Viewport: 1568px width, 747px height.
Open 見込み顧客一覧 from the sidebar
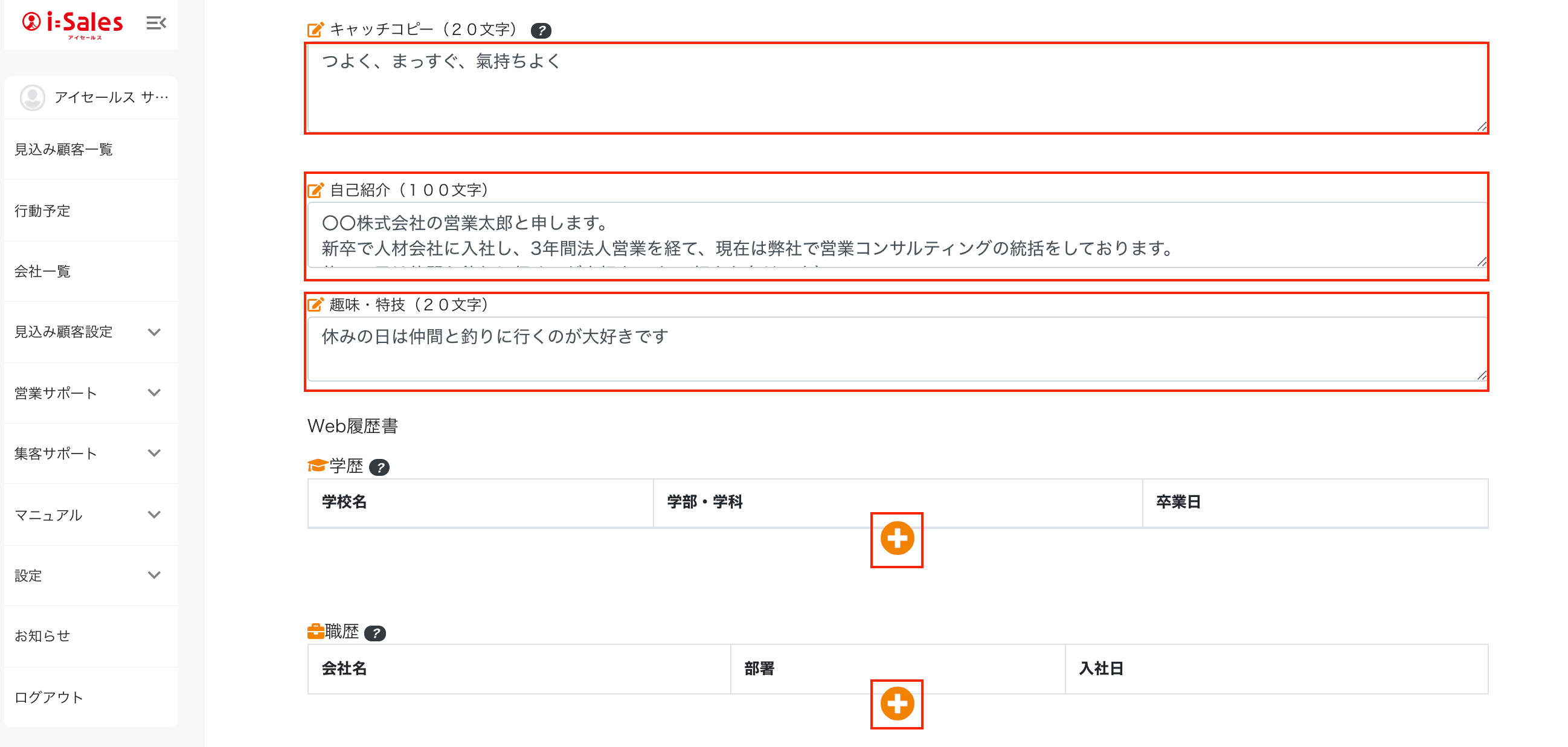pyautogui.click(x=64, y=150)
